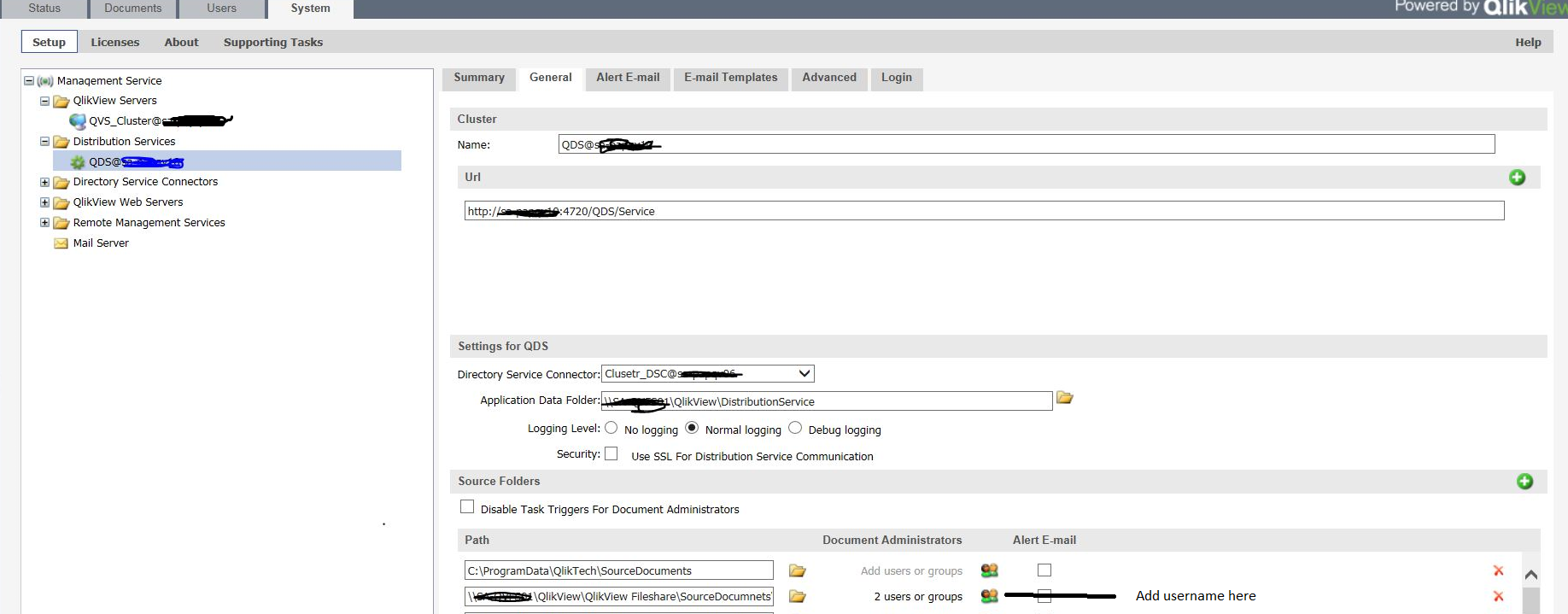The height and width of the screenshot is (614, 1568).
Task: Click the Url input field
Action: click(984, 211)
